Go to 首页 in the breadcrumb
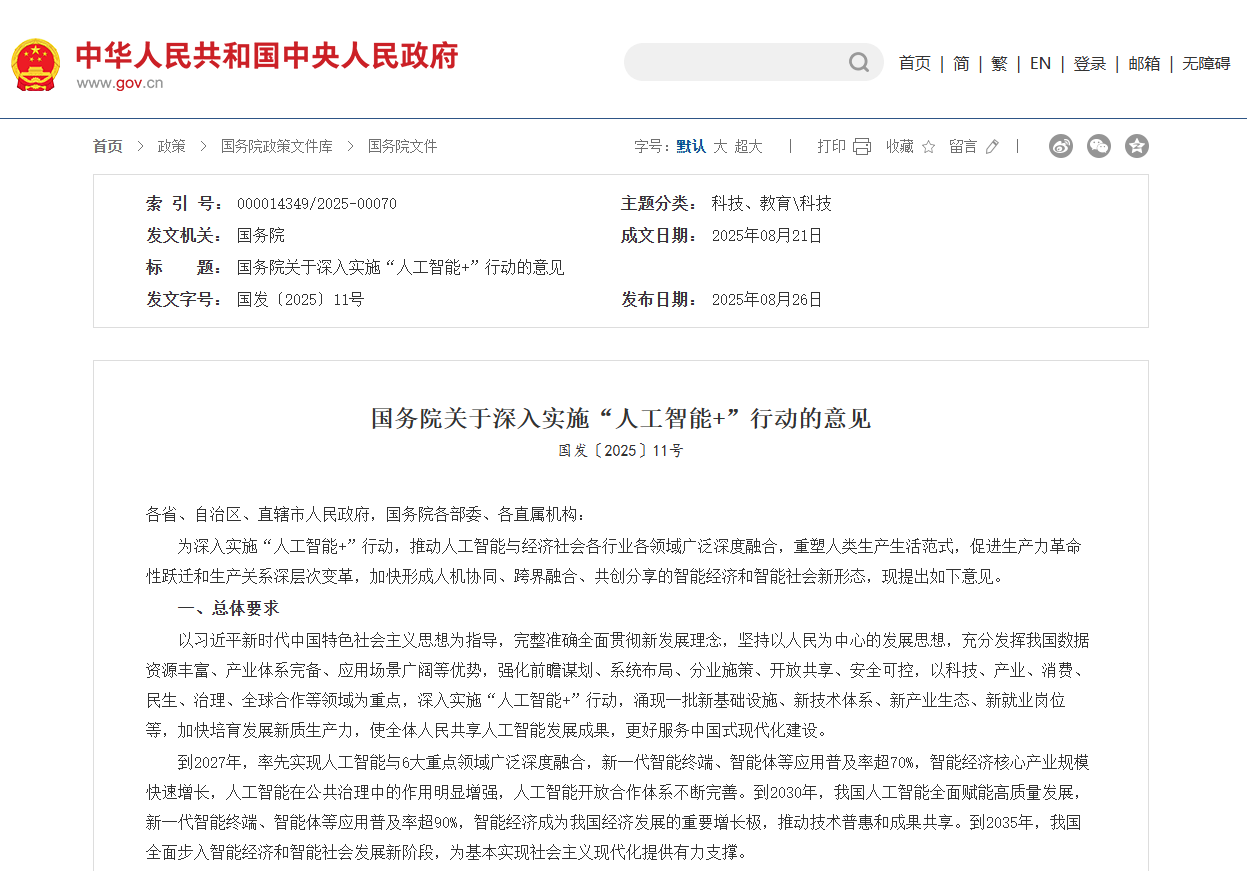The width and height of the screenshot is (1247, 871). (x=108, y=146)
